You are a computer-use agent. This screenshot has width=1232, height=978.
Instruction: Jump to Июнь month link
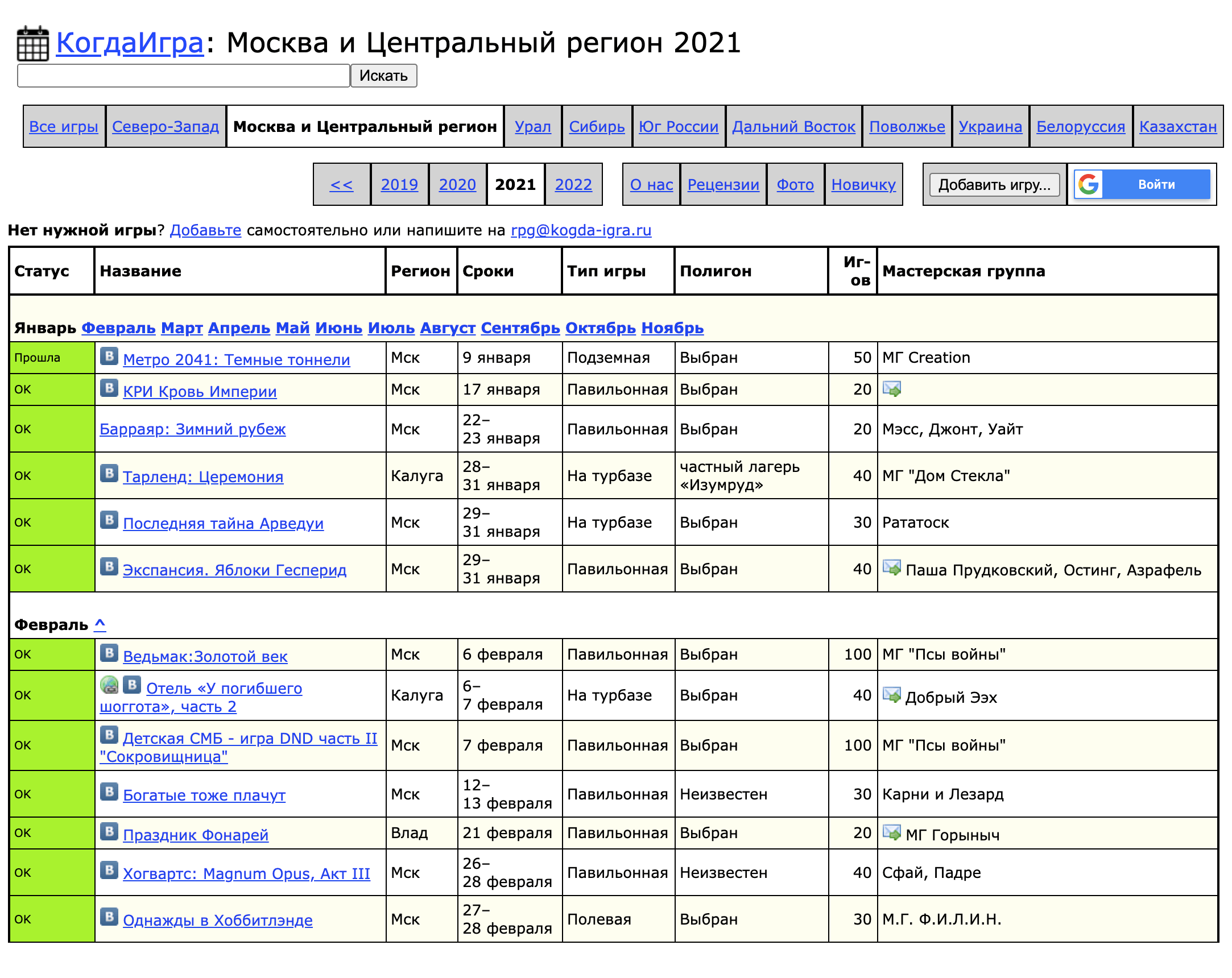tap(339, 328)
